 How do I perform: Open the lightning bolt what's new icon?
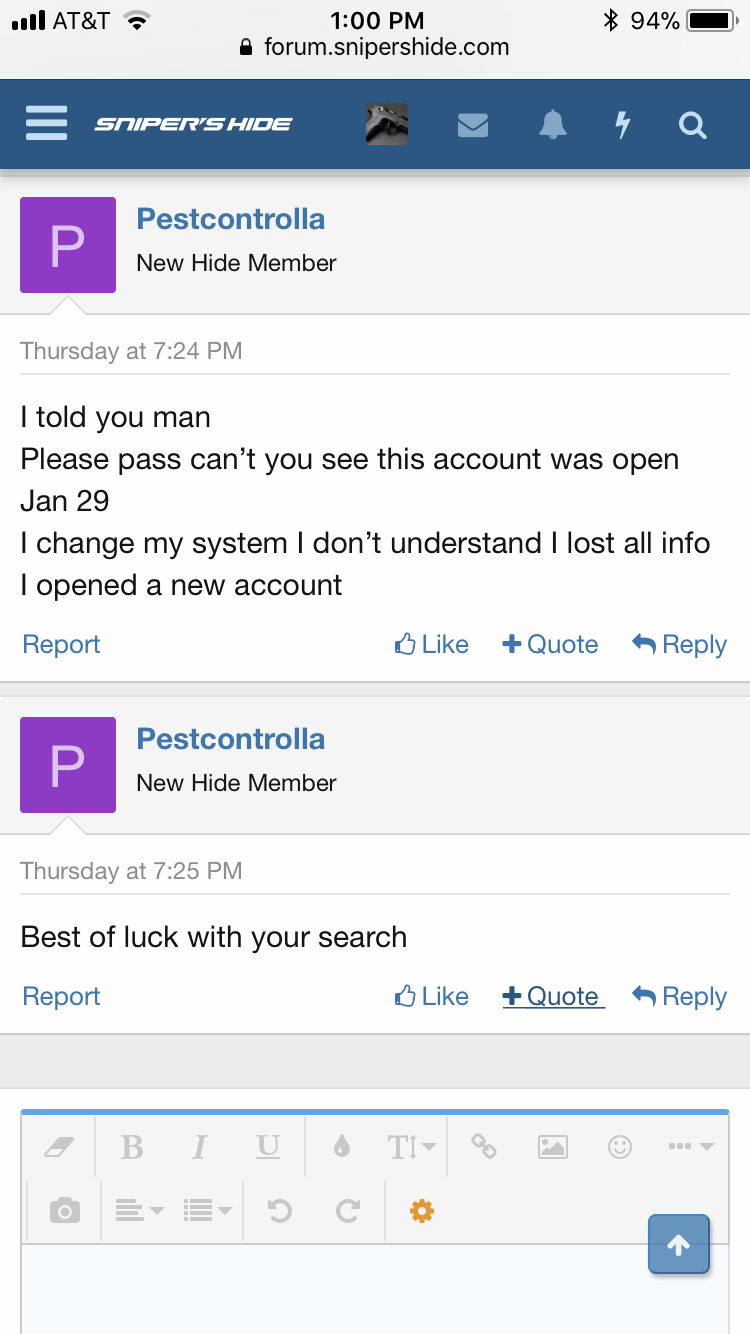pyautogui.click(x=622, y=125)
